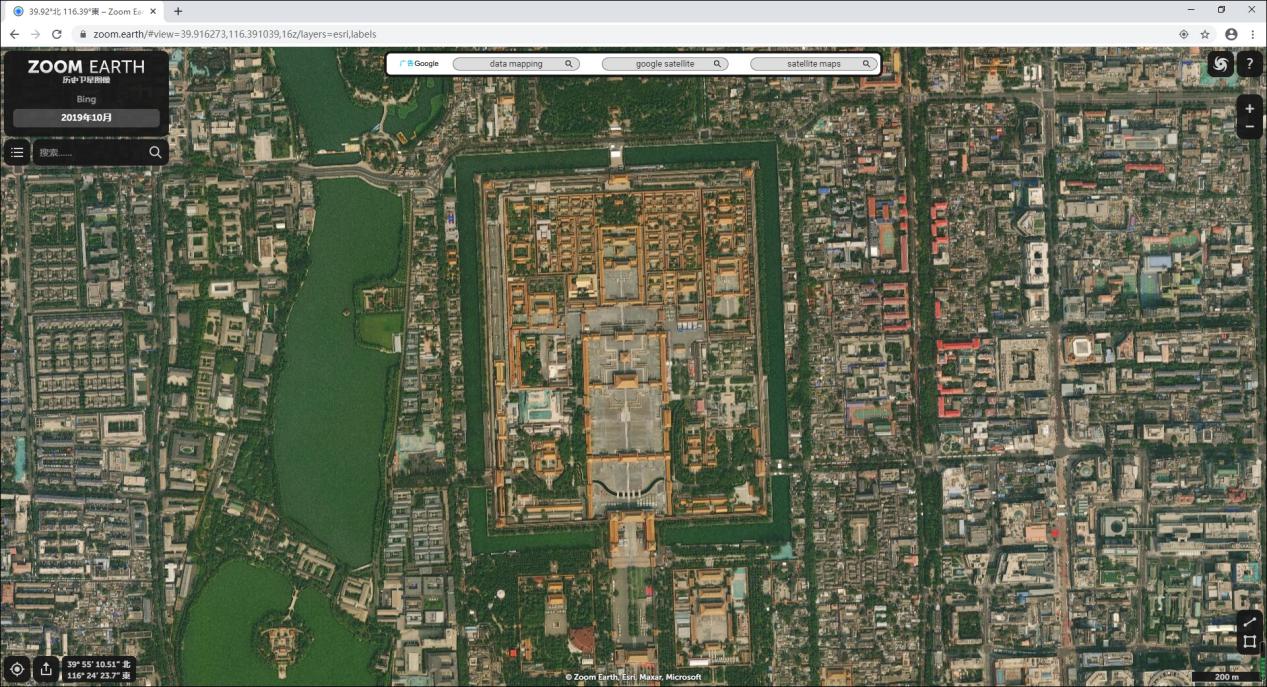Screen dimensions: 1267x687
Task: Click the ZOOM EARTH logo
Action: tap(86, 68)
